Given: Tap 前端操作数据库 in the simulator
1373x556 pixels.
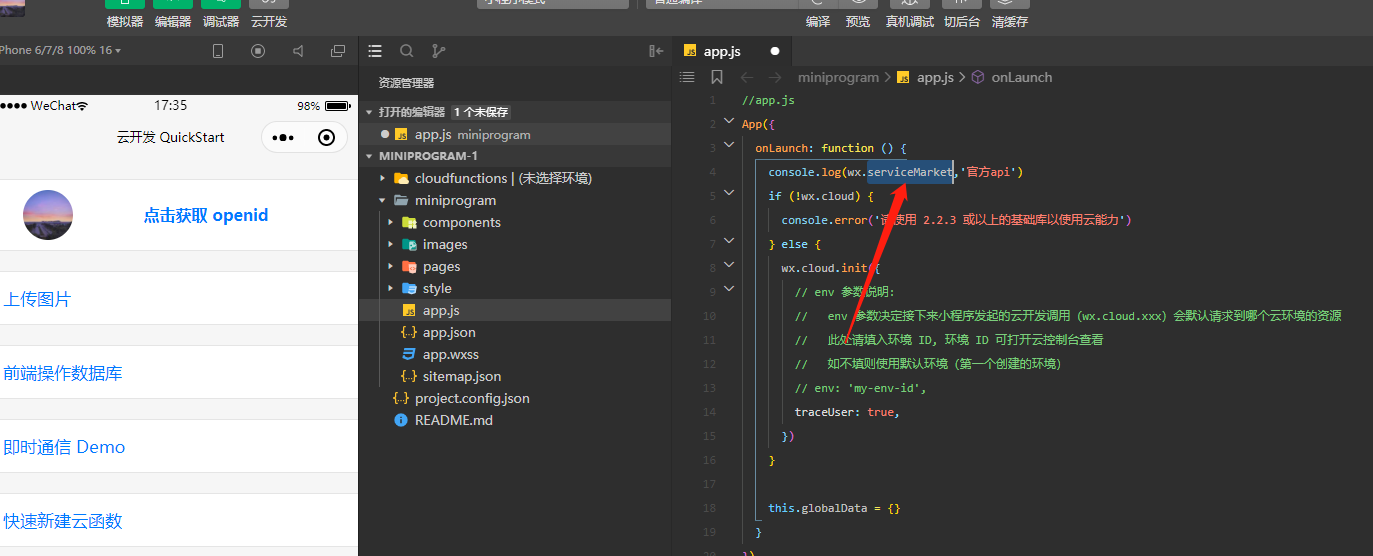Looking at the screenshot, I should click(63, 373).
